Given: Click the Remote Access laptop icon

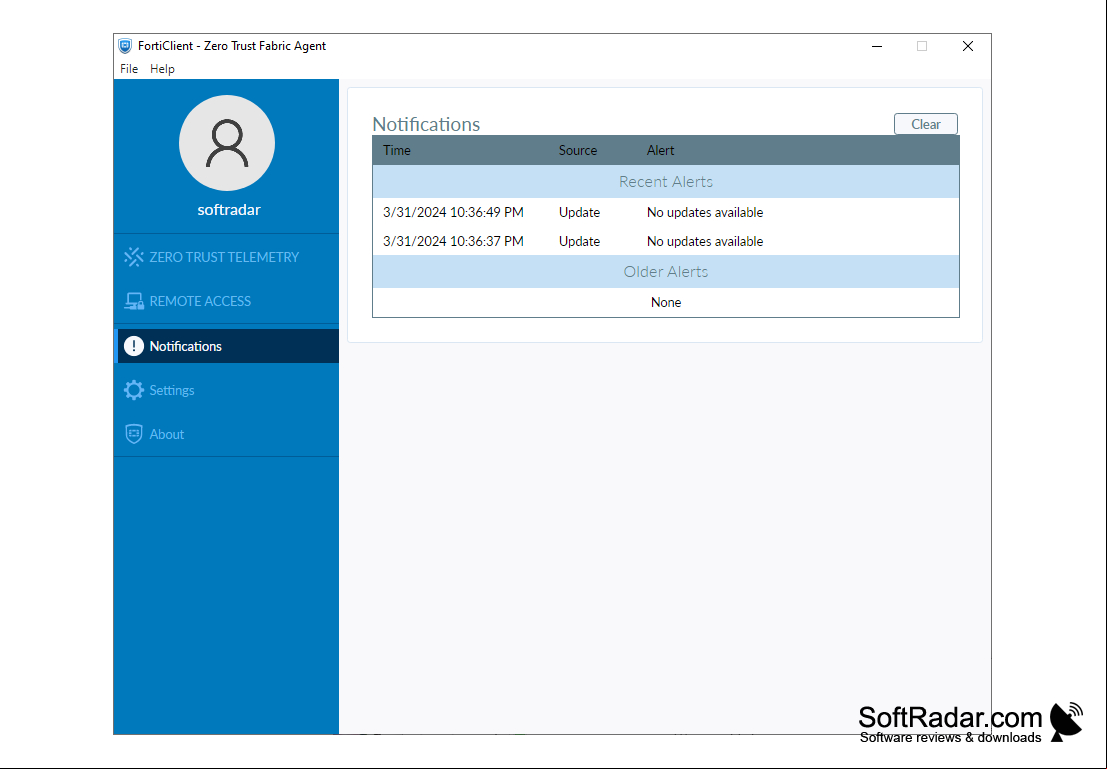Looking at the screenshot, I should [x=133, y=302].
